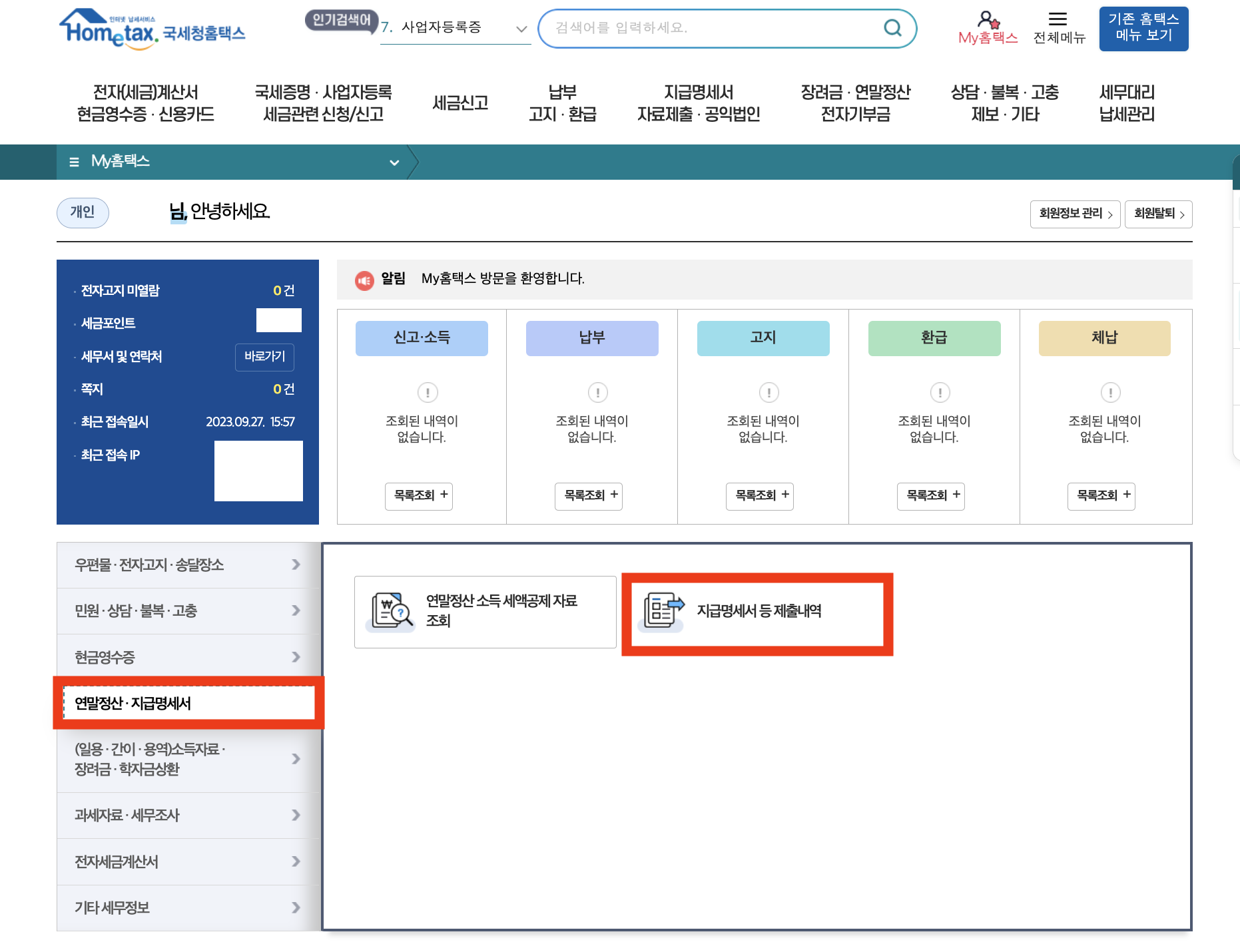
Task: Click the hamburger icon beside My홈택스 breadcrumb
Action: point(74,162)
